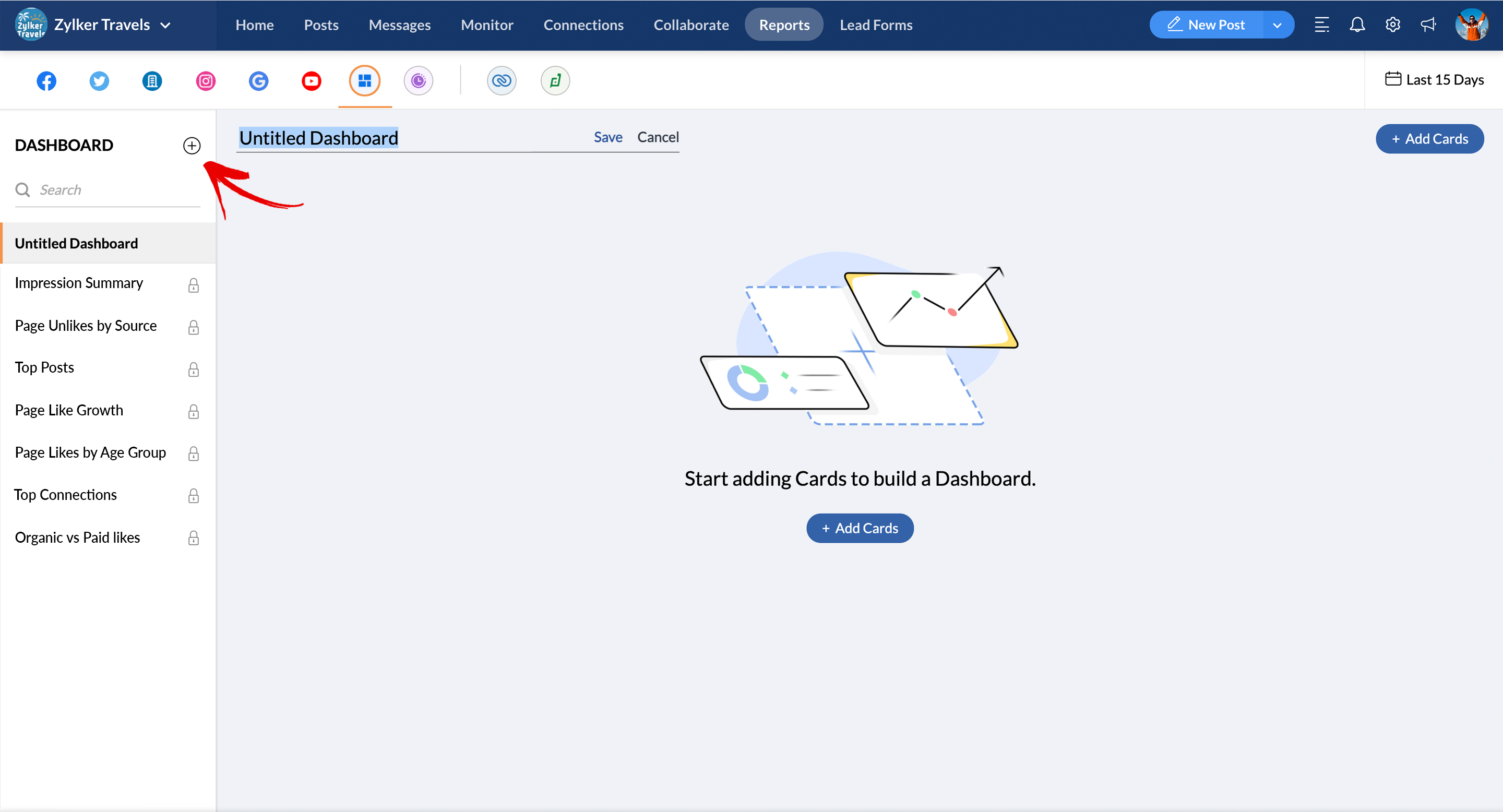Open the green reports icon

click(x=555, y=80)
